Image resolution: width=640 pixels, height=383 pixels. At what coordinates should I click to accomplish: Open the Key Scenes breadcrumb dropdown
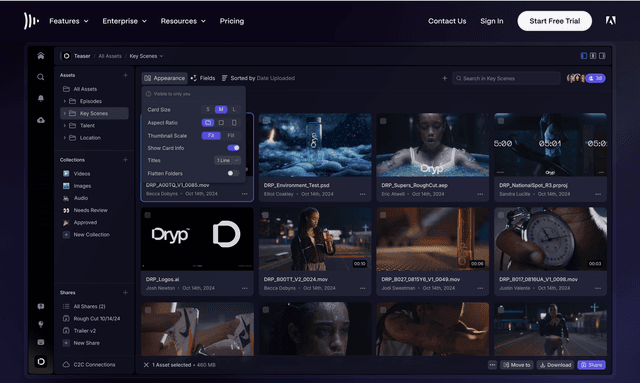point(146,56)
